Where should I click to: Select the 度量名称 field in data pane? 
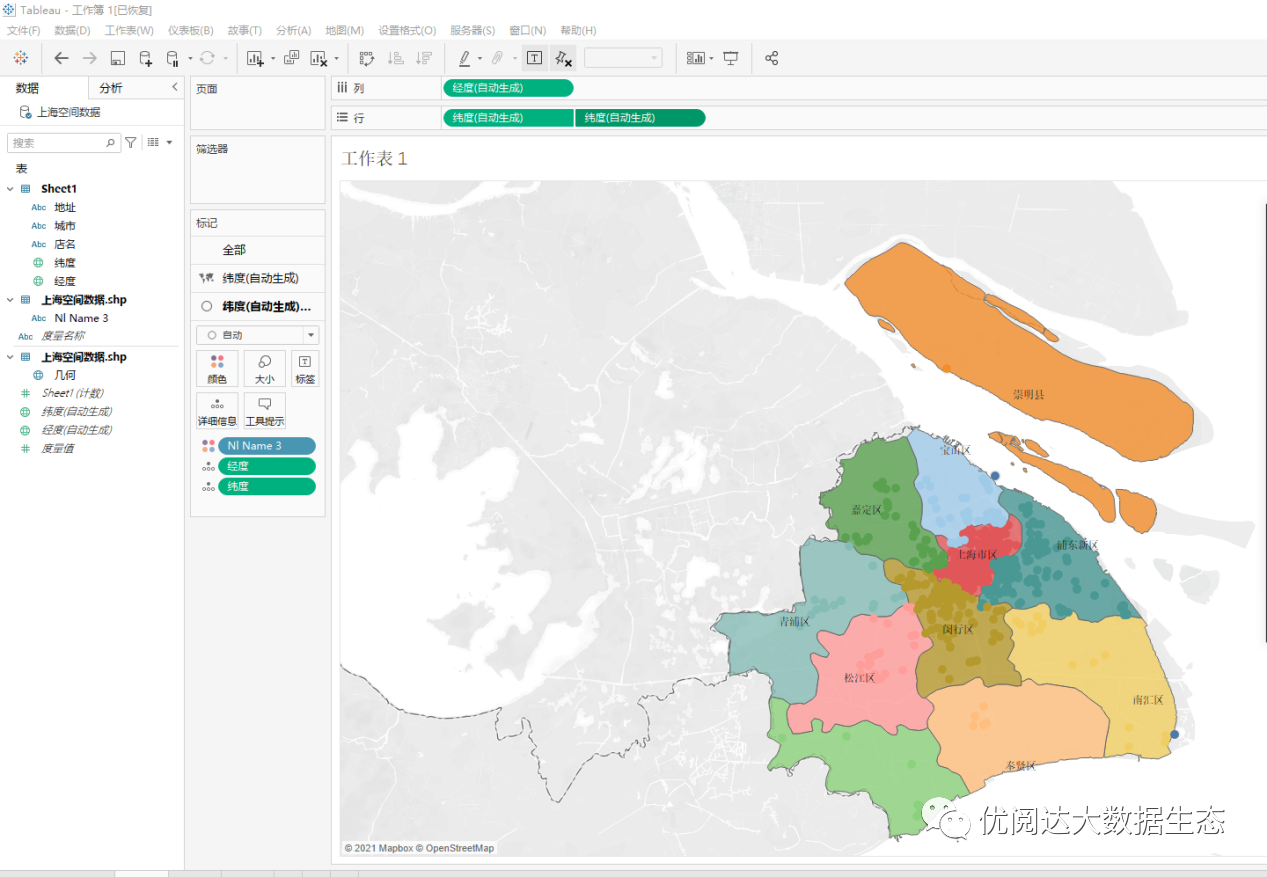(x=62, y=336)
